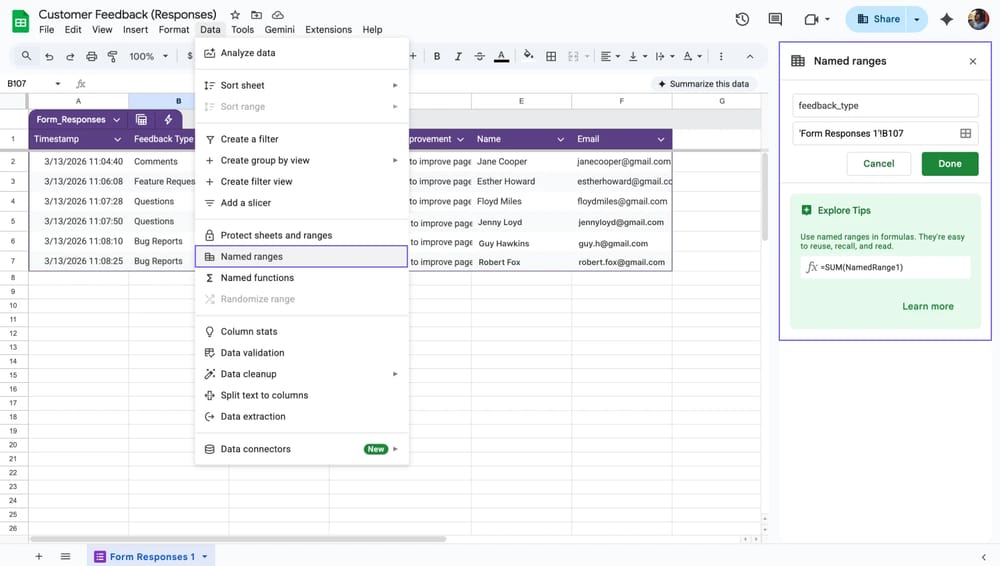Star this spreadsheet document
This screenshot has height=566, width=1000.
click(235, 15)
